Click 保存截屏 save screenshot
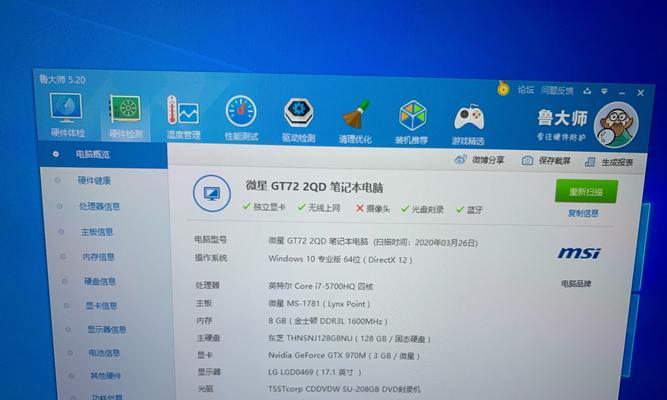 click(x=546, y=161)
